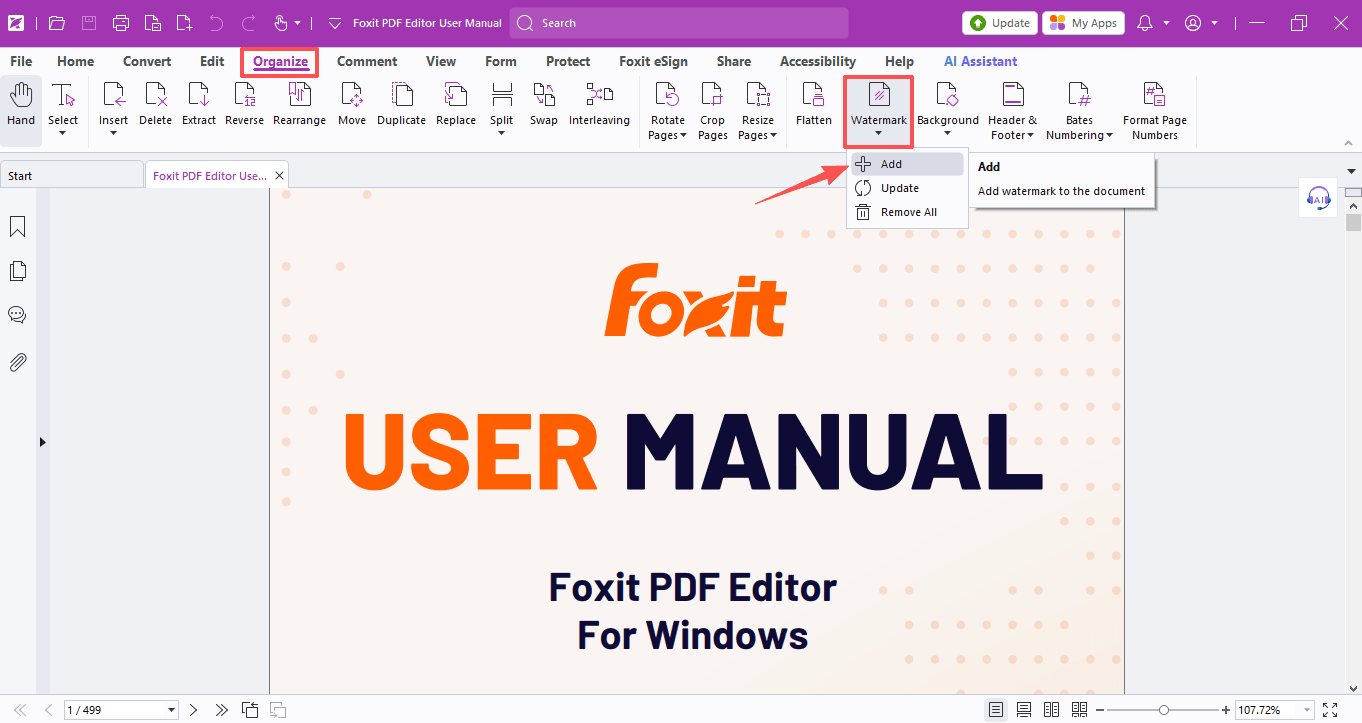The height and width of the screenshot is (723, 1362).
Task: Create a blank page using new-page icon
Action: point(183,22)
